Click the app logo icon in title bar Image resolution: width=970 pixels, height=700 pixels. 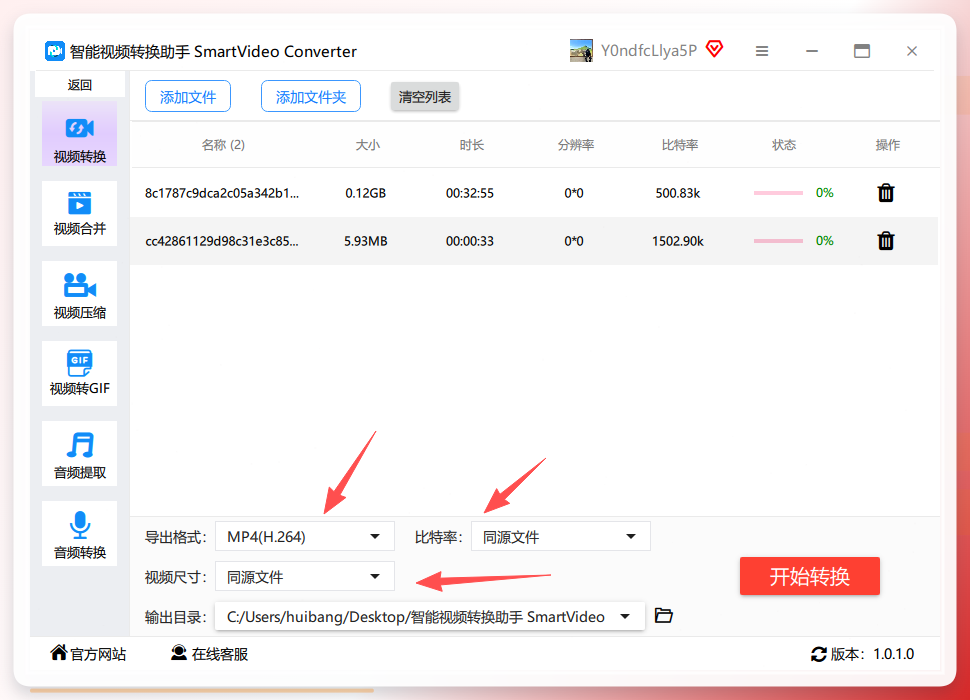54,51
